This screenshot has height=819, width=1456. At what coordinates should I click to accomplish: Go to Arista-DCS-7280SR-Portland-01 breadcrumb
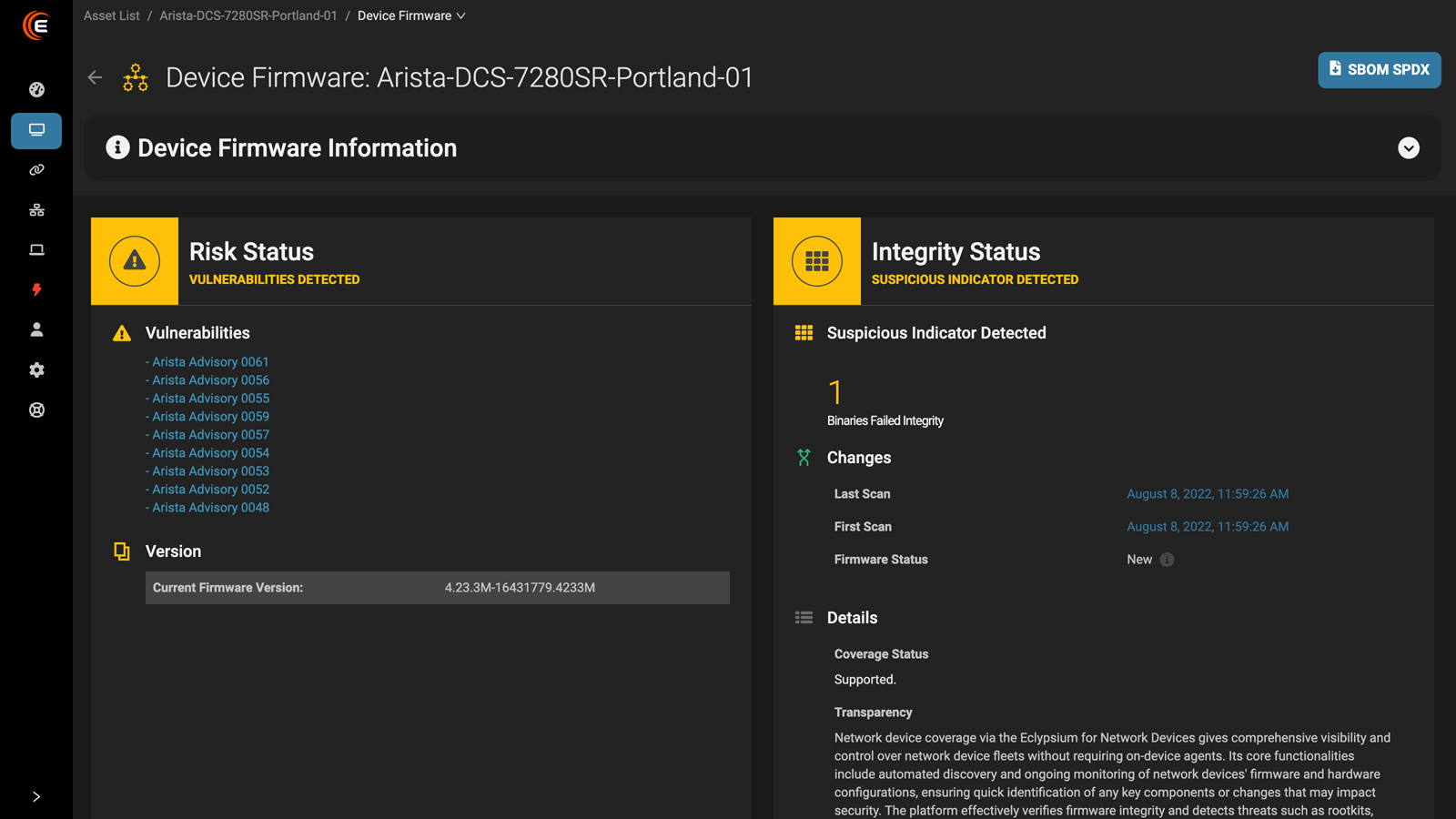coord(248,15)
